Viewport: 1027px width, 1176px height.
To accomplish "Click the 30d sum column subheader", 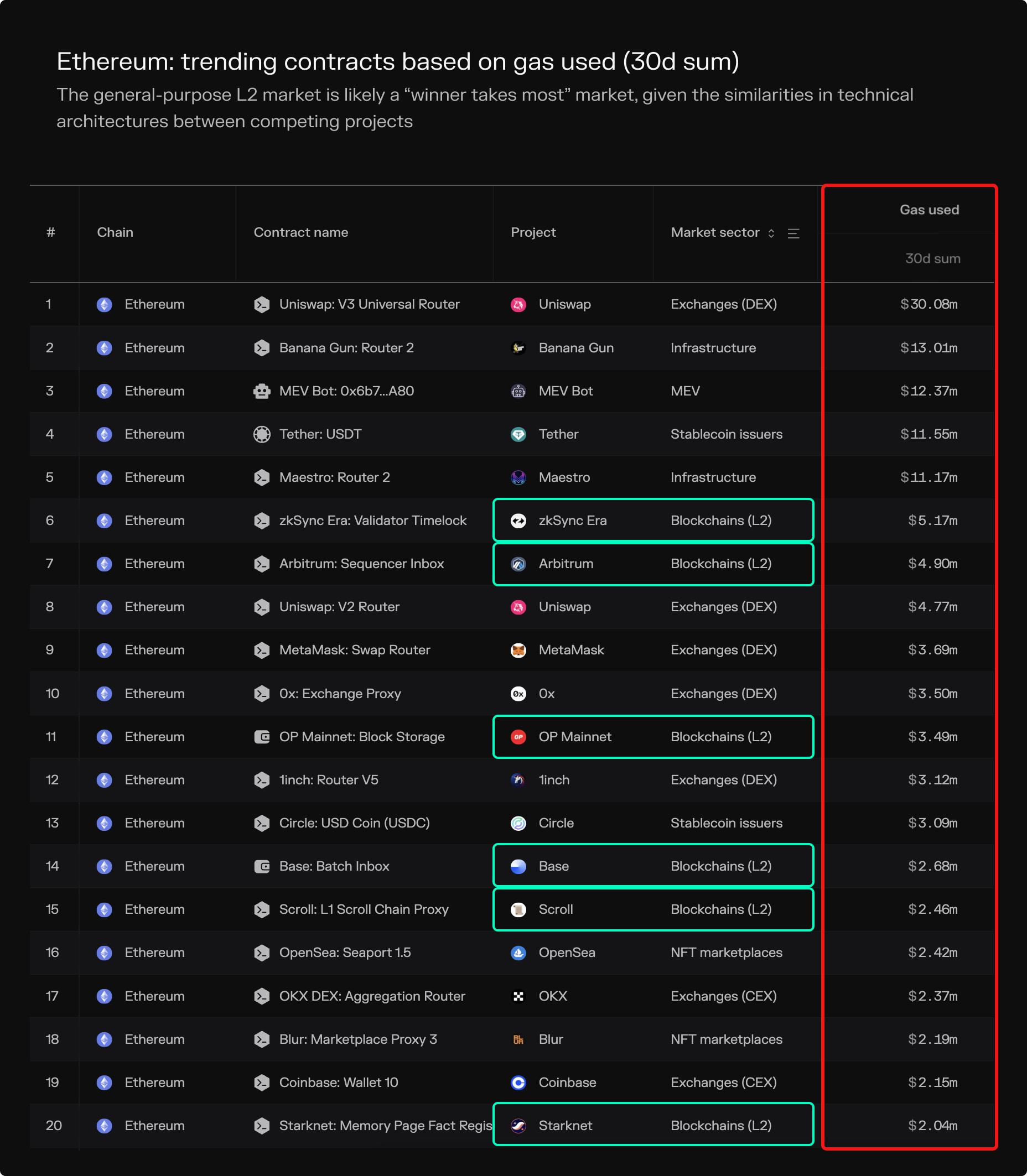I will point(932,258).
